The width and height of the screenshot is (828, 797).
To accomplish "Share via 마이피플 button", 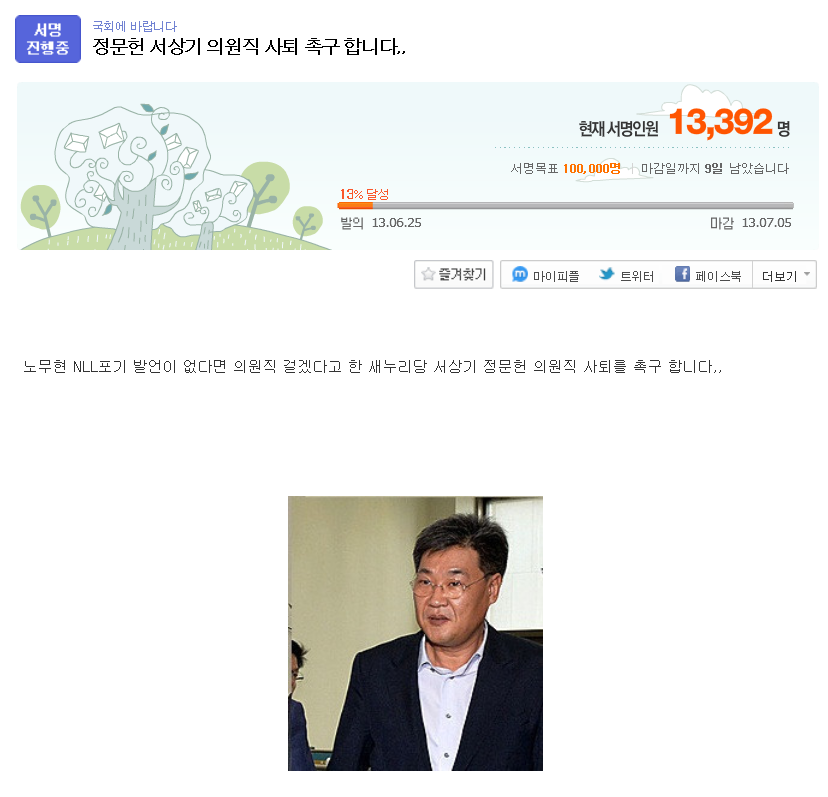I will 545,275.
